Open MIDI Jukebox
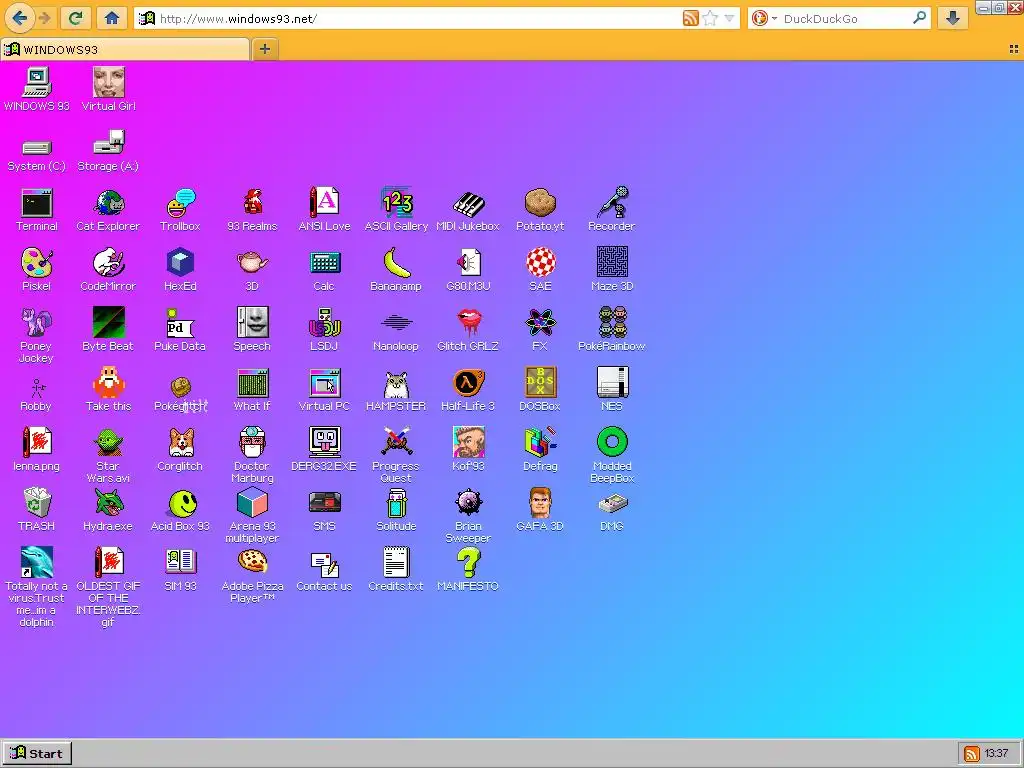The height and width of the screenshot is (768, 1024). [x=468, y=210]
